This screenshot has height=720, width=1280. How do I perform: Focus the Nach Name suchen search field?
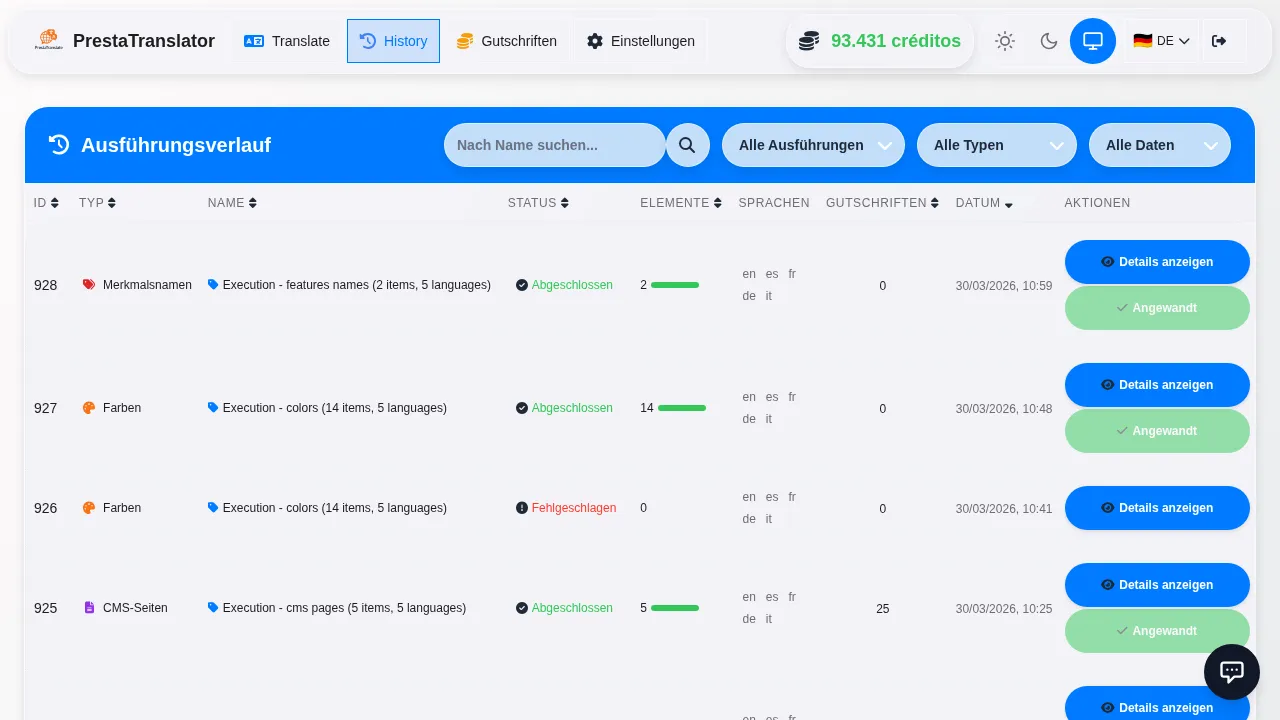tap(554, 145)
